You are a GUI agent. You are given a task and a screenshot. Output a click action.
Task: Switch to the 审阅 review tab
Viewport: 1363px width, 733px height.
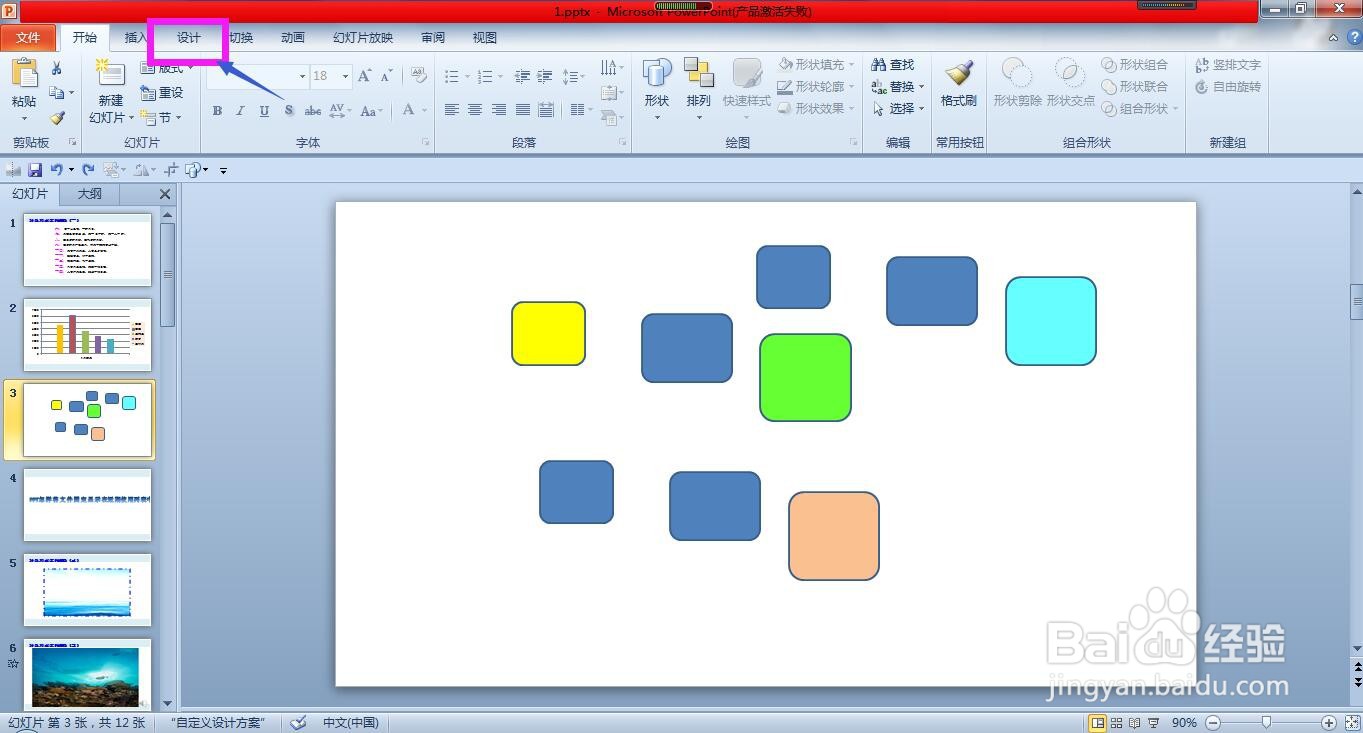[x=433, y=38]
